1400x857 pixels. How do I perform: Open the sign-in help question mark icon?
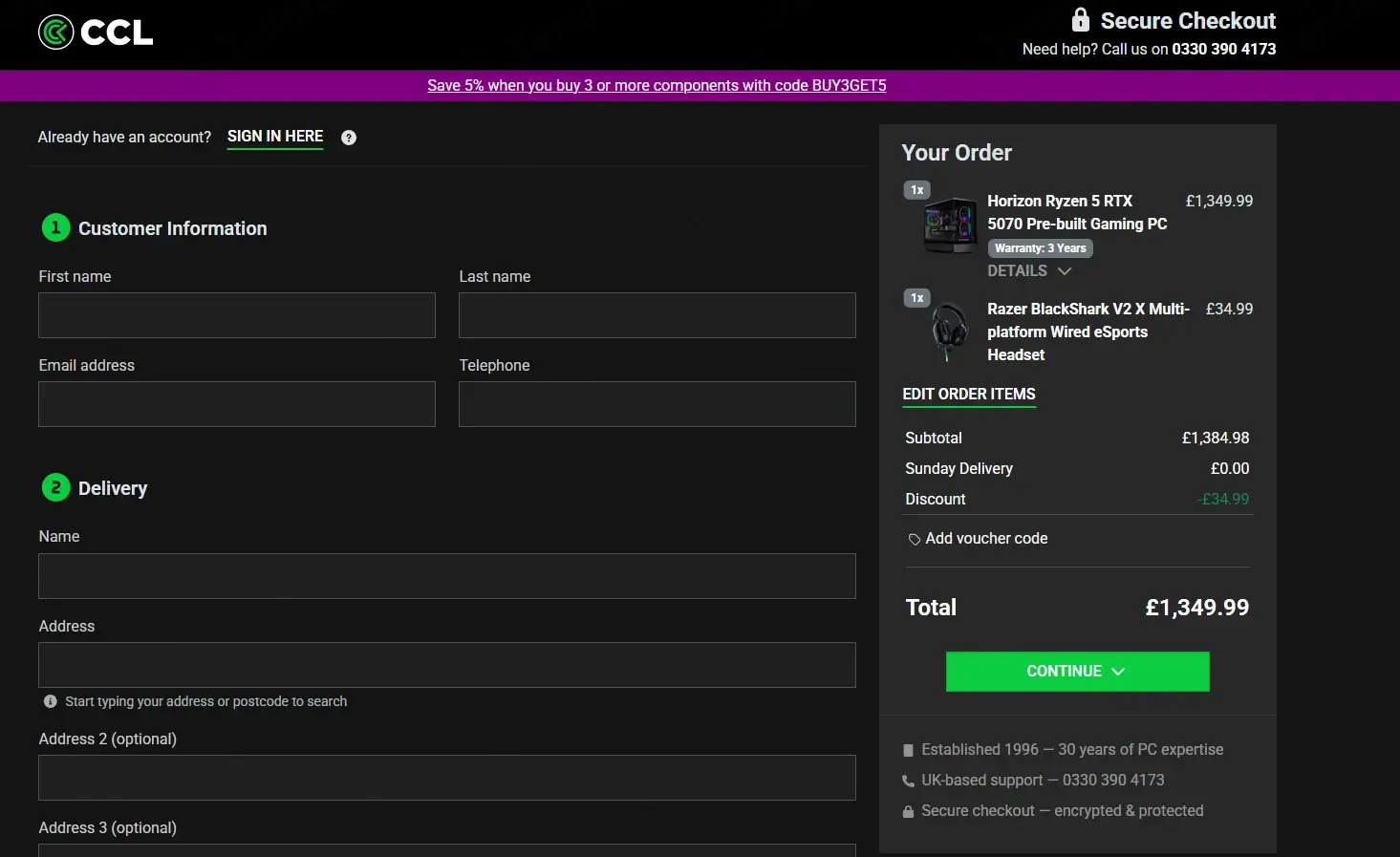pos(349,138)
